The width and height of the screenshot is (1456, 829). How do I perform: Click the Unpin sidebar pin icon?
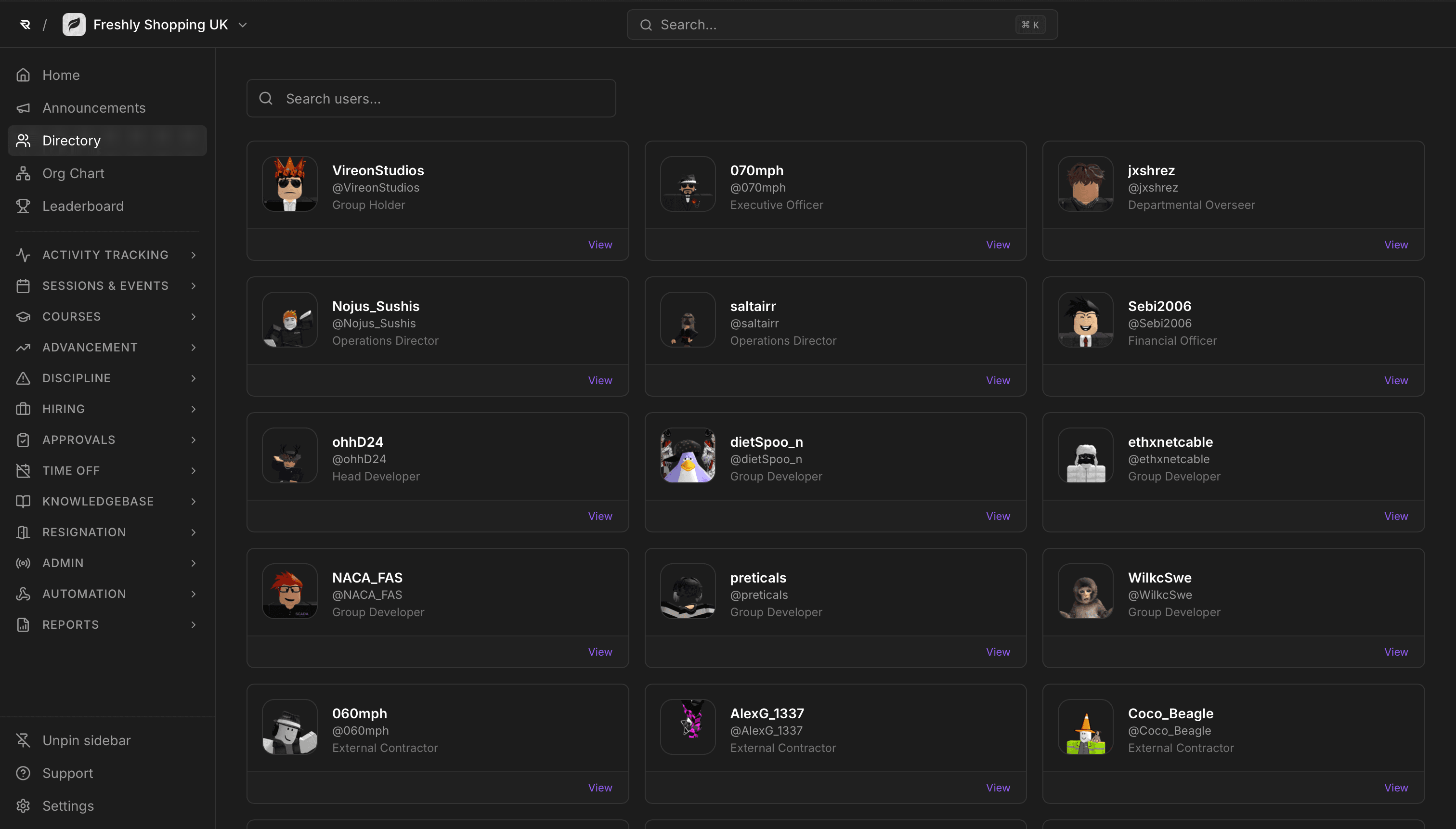[x=23, y=740]
